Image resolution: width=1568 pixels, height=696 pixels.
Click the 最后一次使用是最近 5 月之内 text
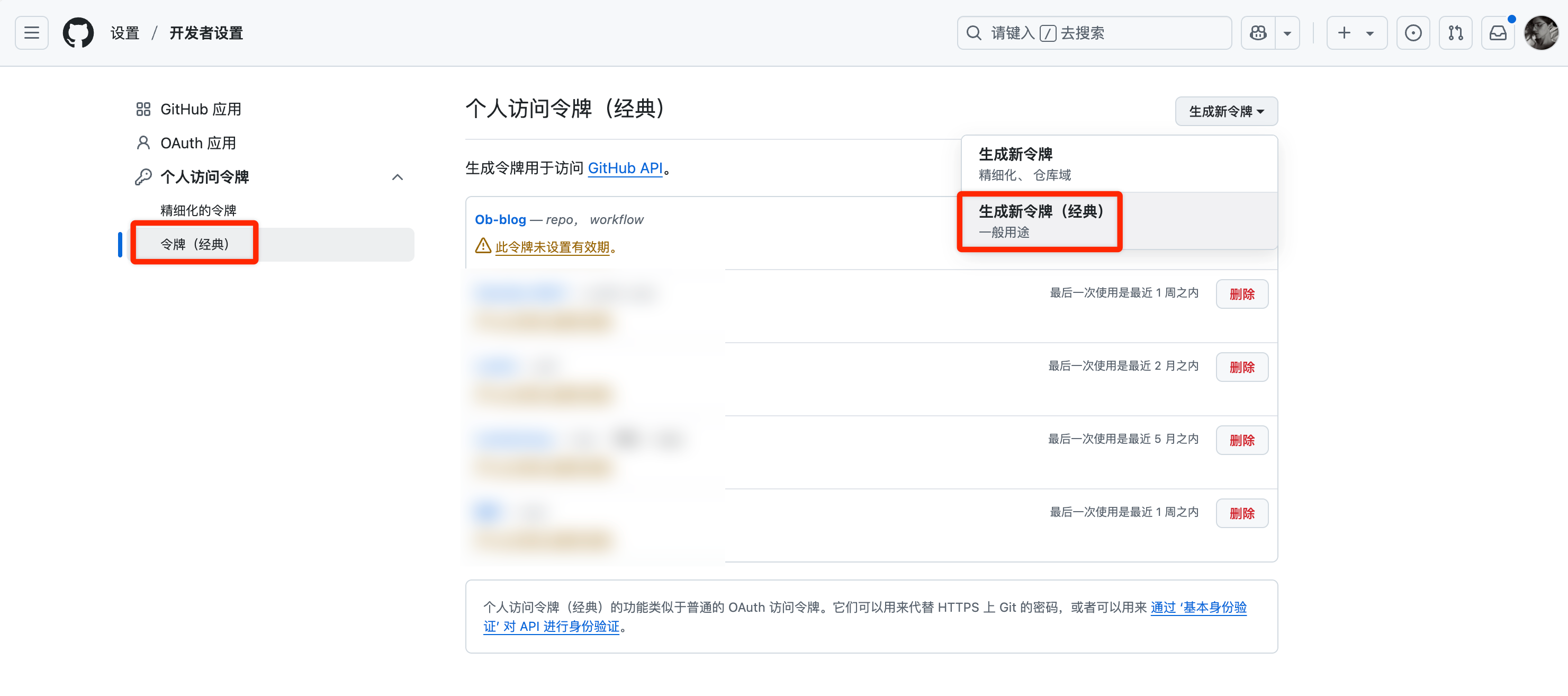[1123, 439]
